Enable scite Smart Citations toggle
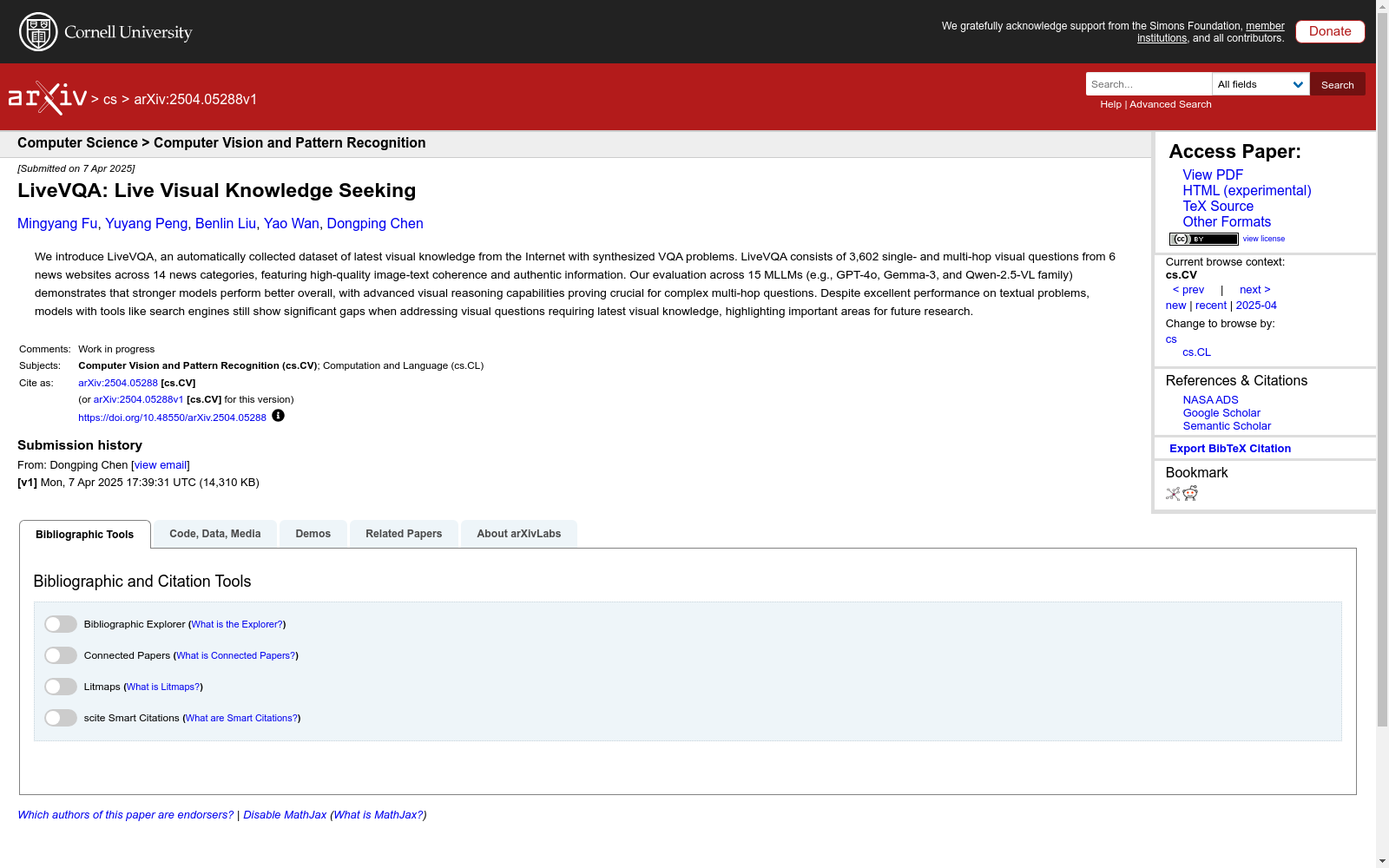Screen dimensions: 1389x868 coord(61,718)
